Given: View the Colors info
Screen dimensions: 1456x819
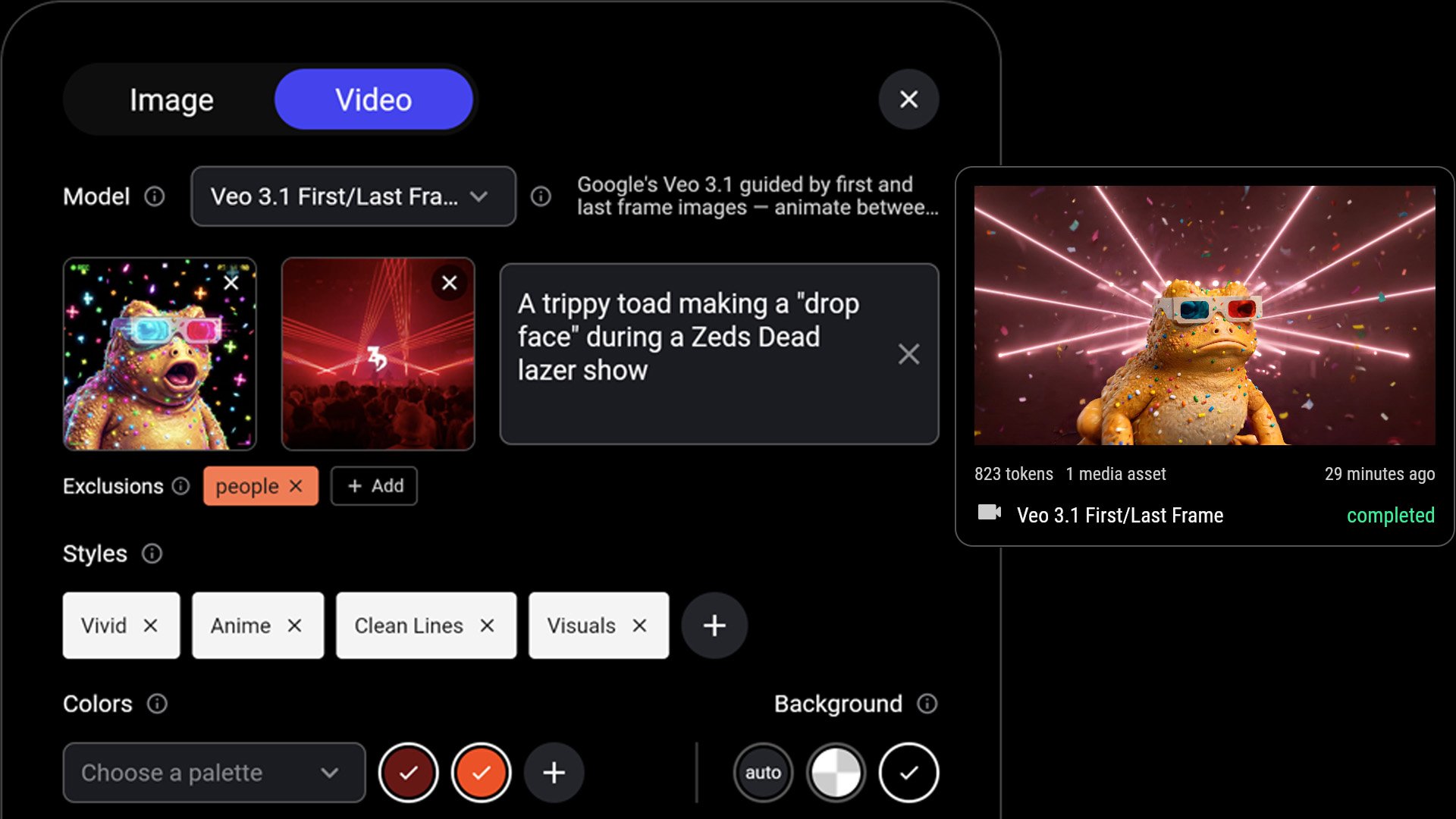Looking at the screenshot, I should pyautogui.click(x=158, y=704).
